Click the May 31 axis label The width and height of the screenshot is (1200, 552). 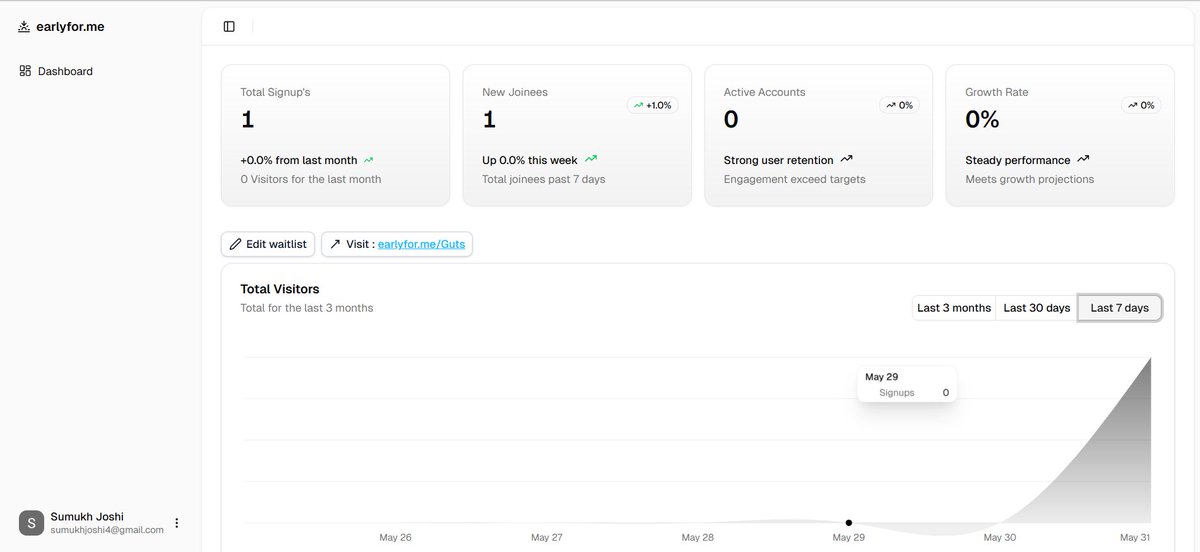coord(1134,538)
